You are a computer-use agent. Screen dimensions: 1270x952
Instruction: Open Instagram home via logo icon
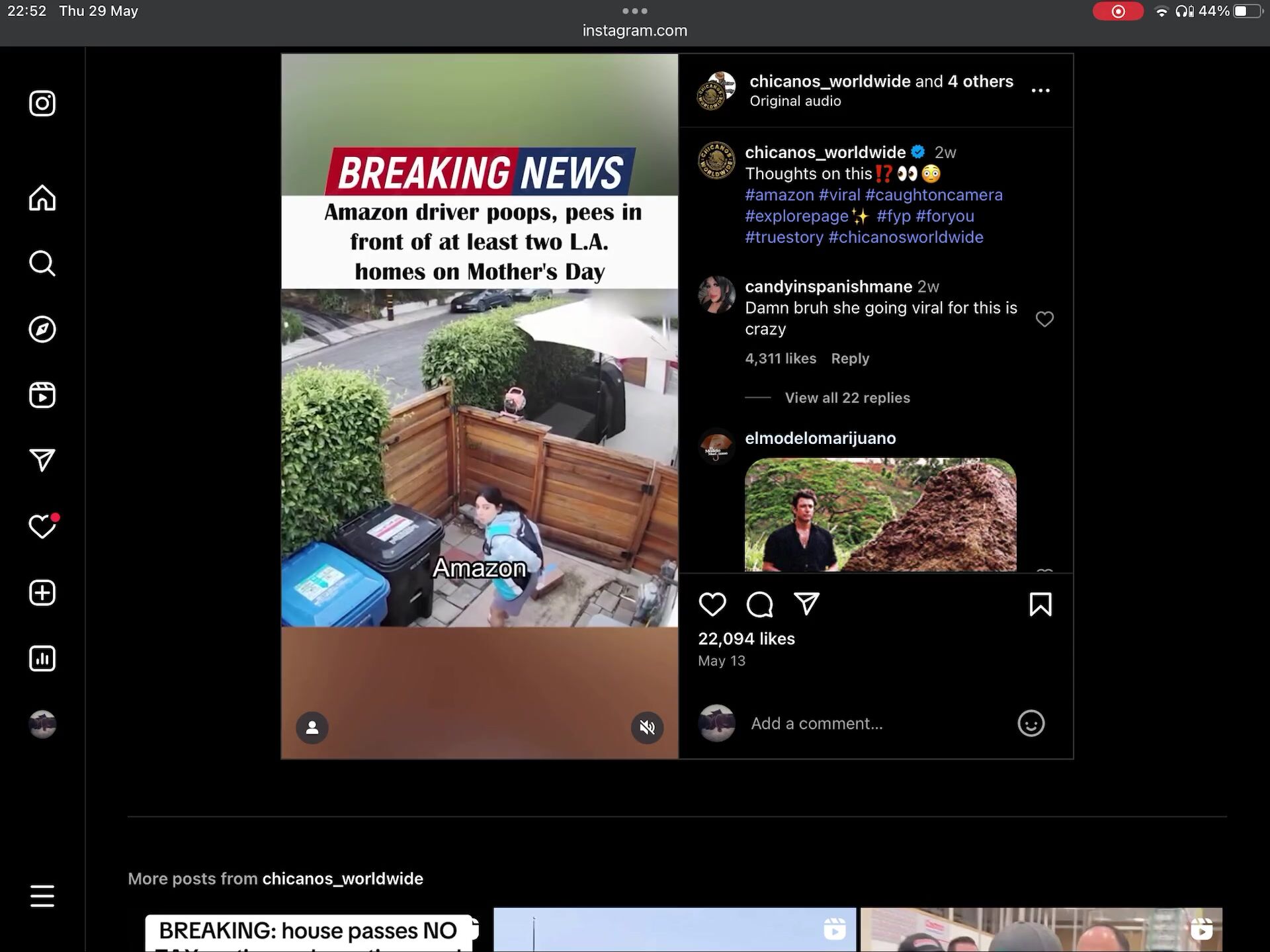click(x=42, y=103)
